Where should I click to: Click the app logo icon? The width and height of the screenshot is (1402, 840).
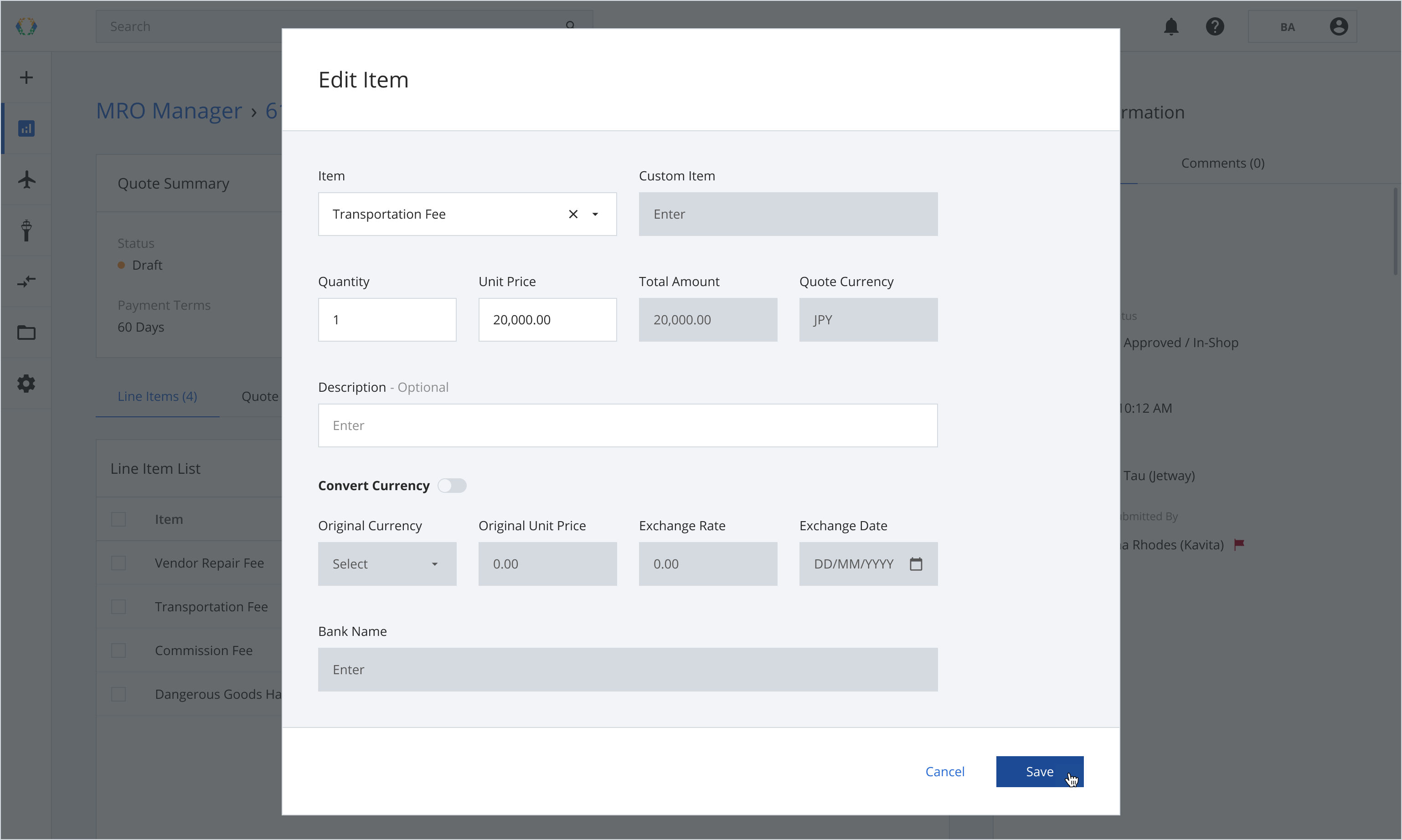point(26,26)
